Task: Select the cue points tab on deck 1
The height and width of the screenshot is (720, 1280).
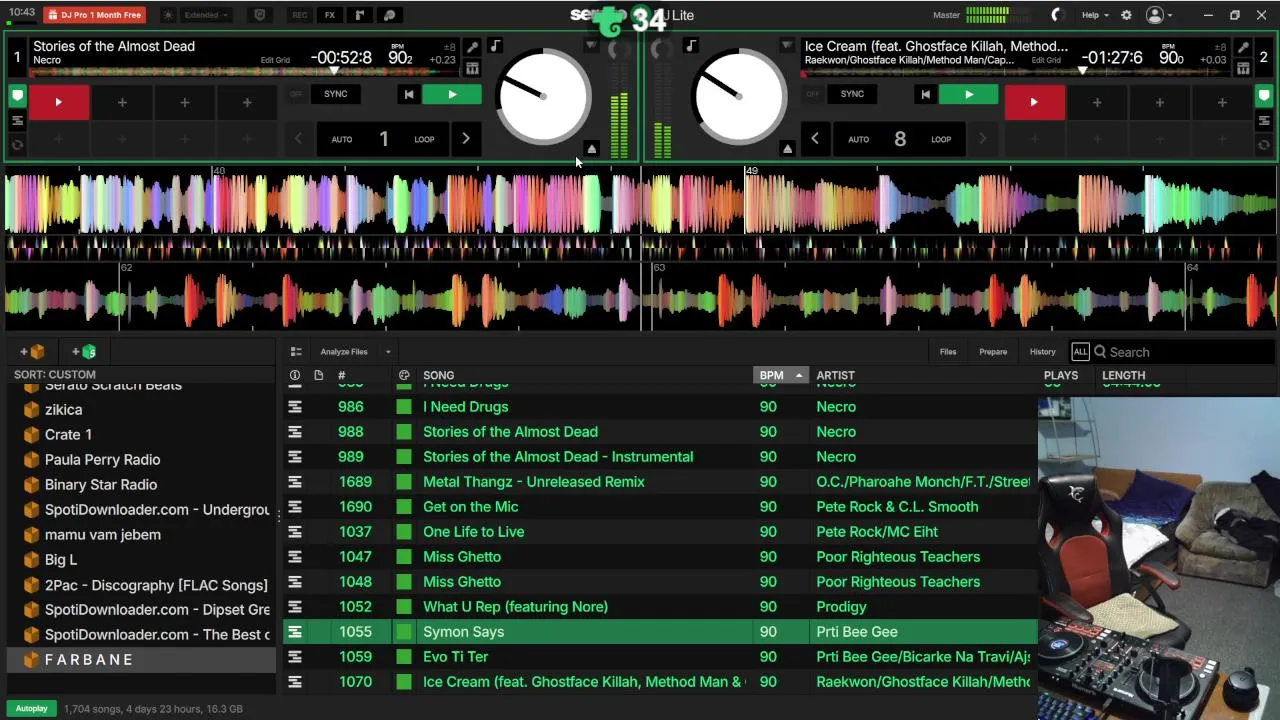Action: (x=17, y=97)
